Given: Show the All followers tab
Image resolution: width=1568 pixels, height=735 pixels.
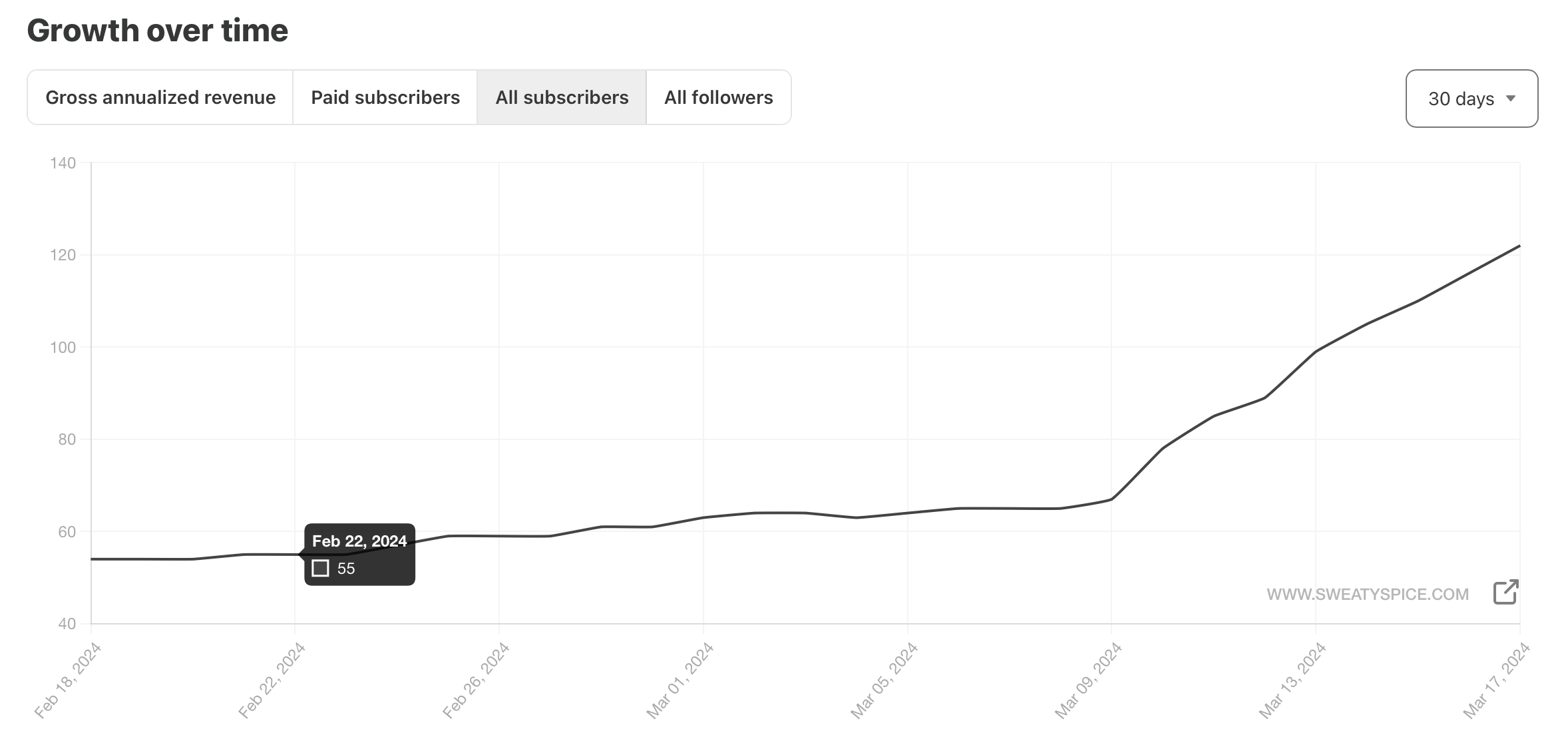Looking at the screenshot, I should (718, 97).
